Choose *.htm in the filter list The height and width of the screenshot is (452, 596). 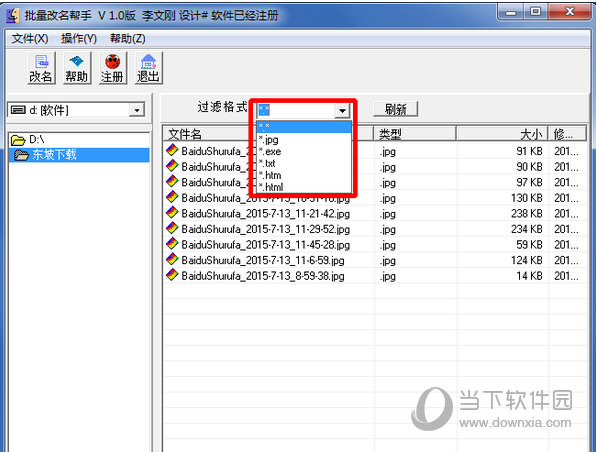[x=304, y=175]
